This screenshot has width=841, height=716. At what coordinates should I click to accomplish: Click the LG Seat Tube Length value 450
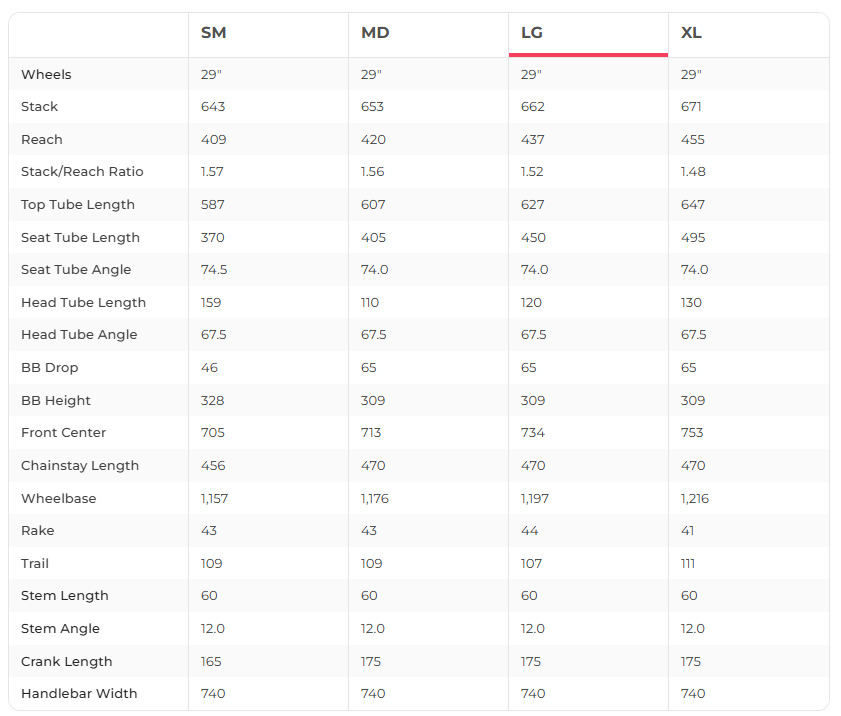[x=532, y=238]
